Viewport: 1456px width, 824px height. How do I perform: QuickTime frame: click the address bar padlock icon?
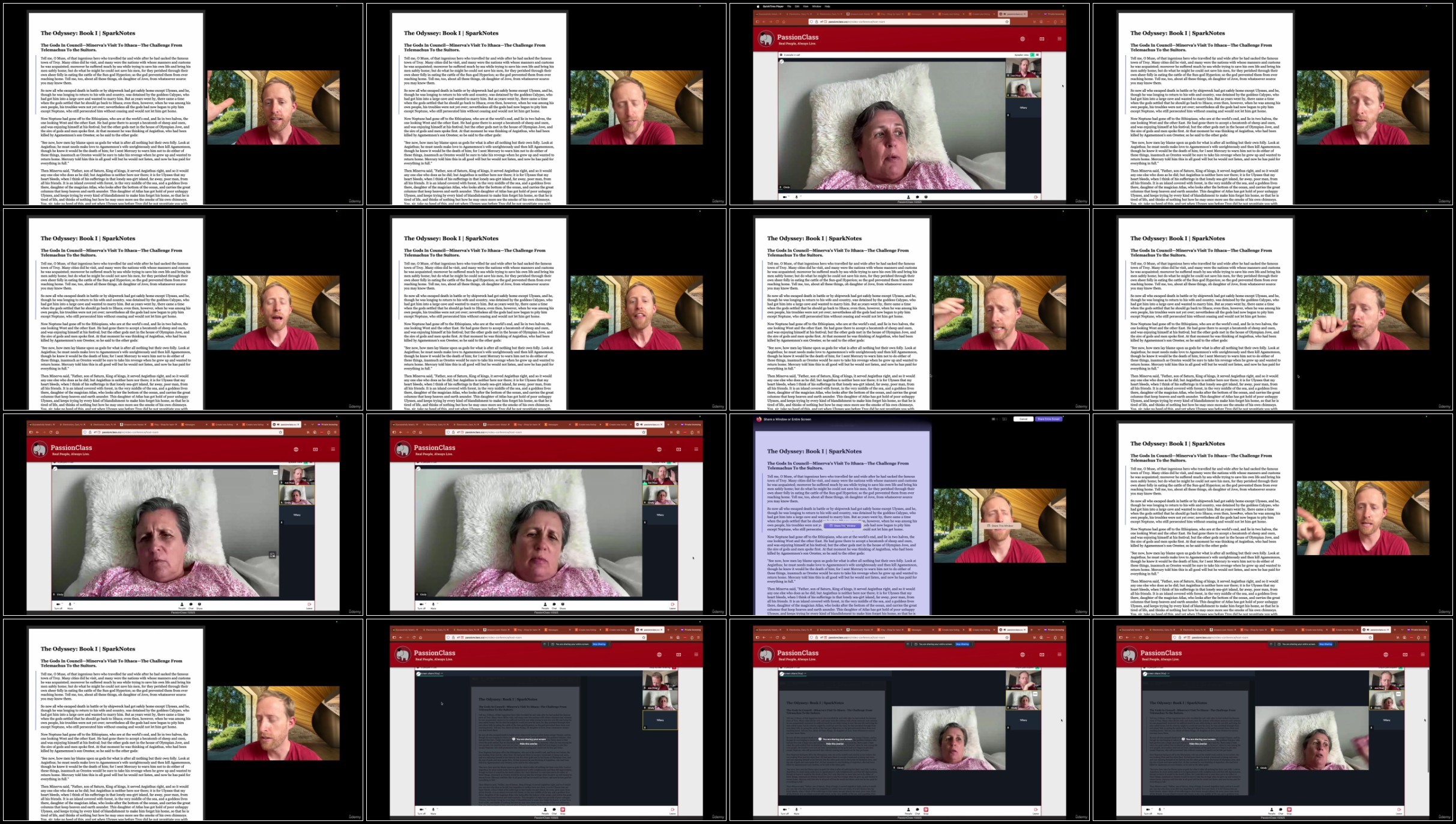coord(817,22)
